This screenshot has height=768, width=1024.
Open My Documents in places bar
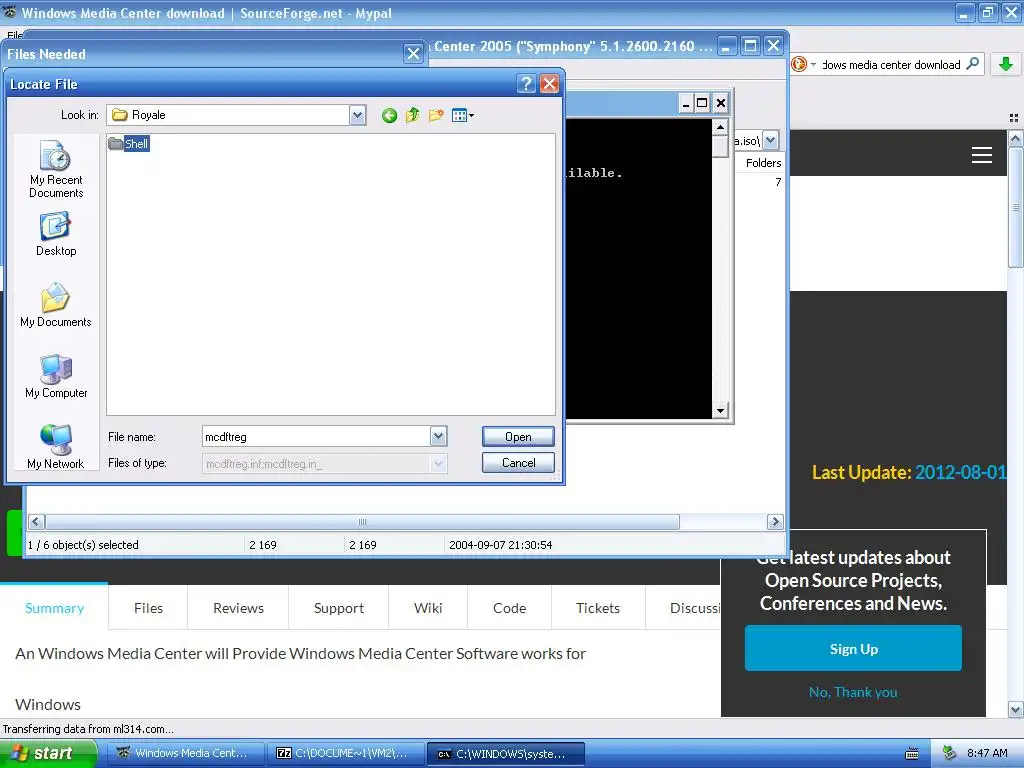pos(56,305)
